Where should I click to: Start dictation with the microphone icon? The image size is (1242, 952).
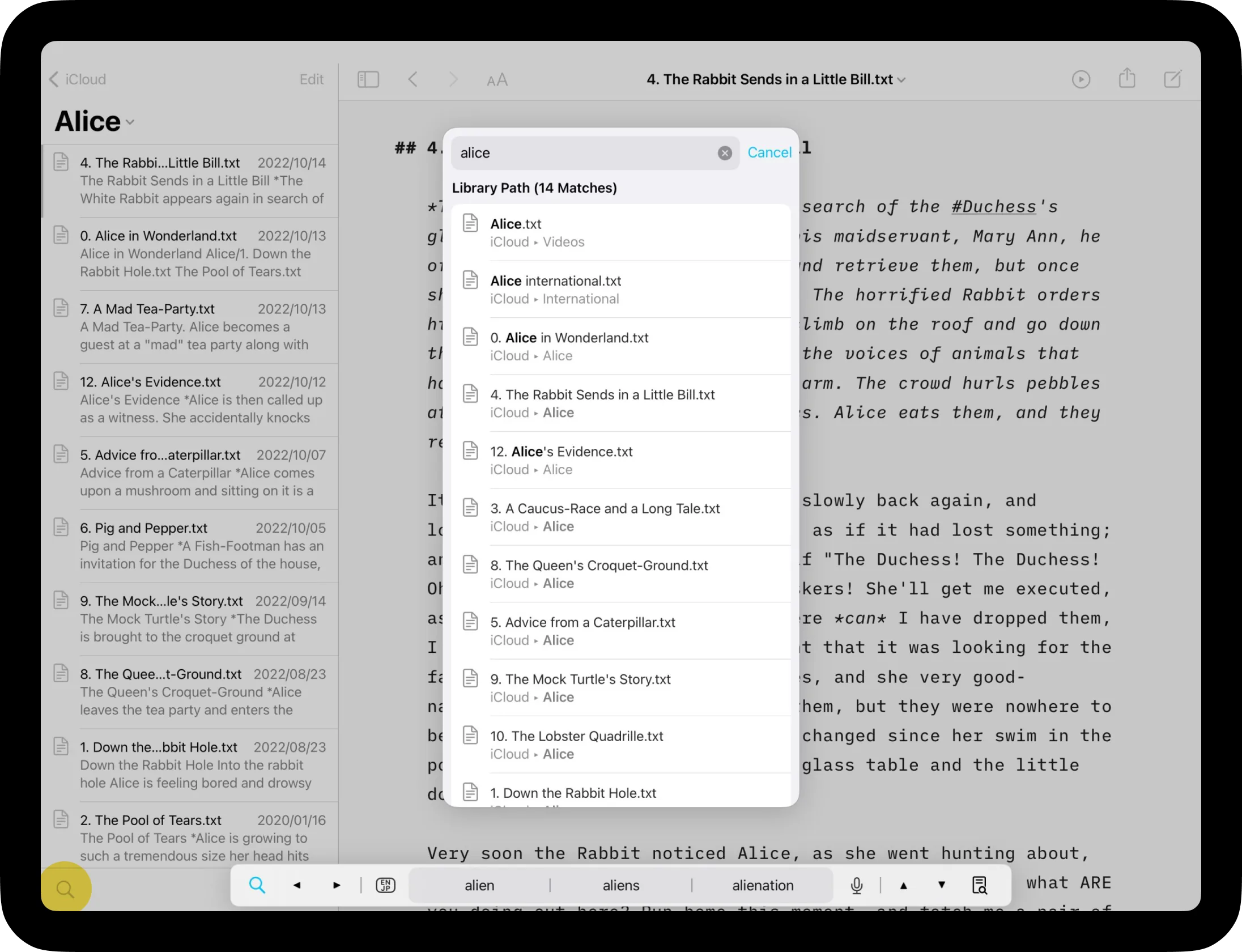(x=856, y=885)
